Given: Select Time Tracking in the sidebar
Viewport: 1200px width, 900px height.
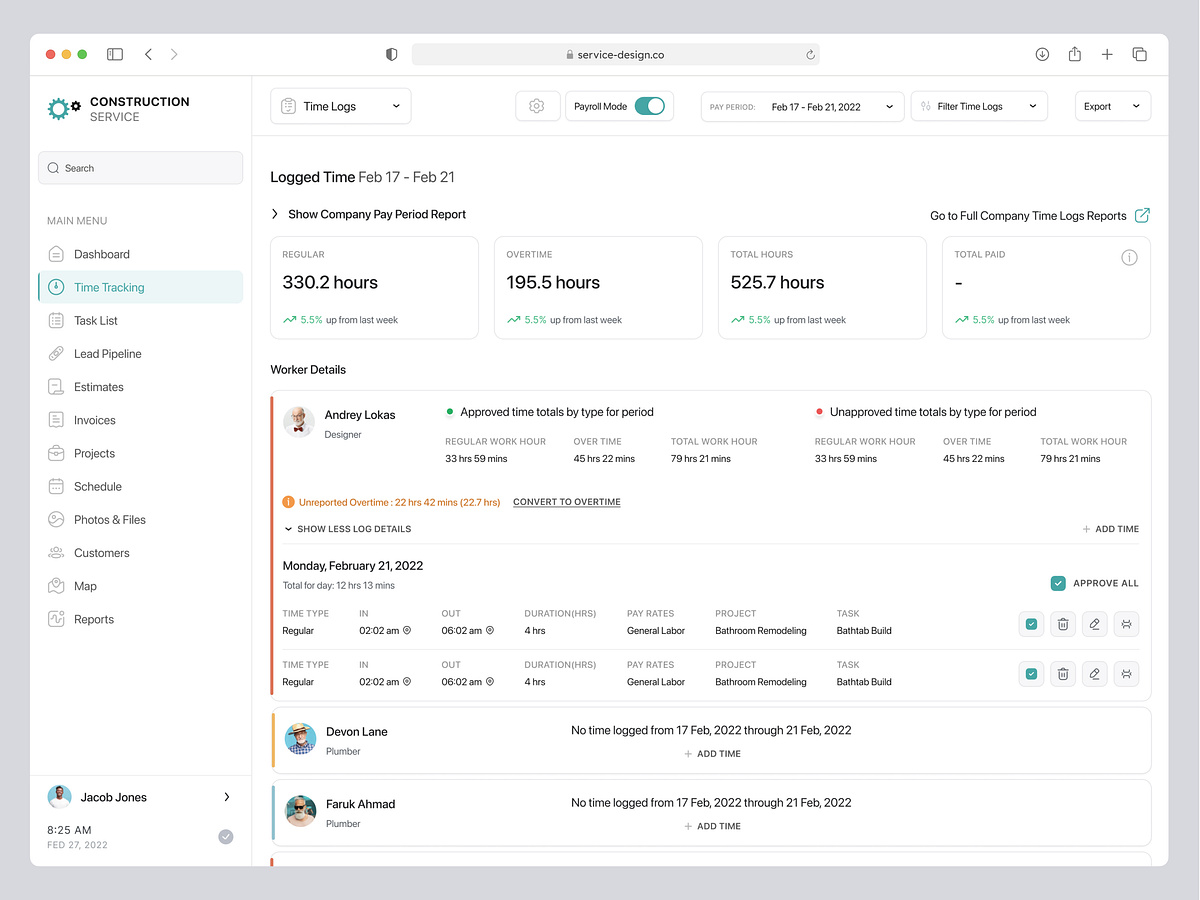Looking at the screenshot, I should [x=140, y=287].
